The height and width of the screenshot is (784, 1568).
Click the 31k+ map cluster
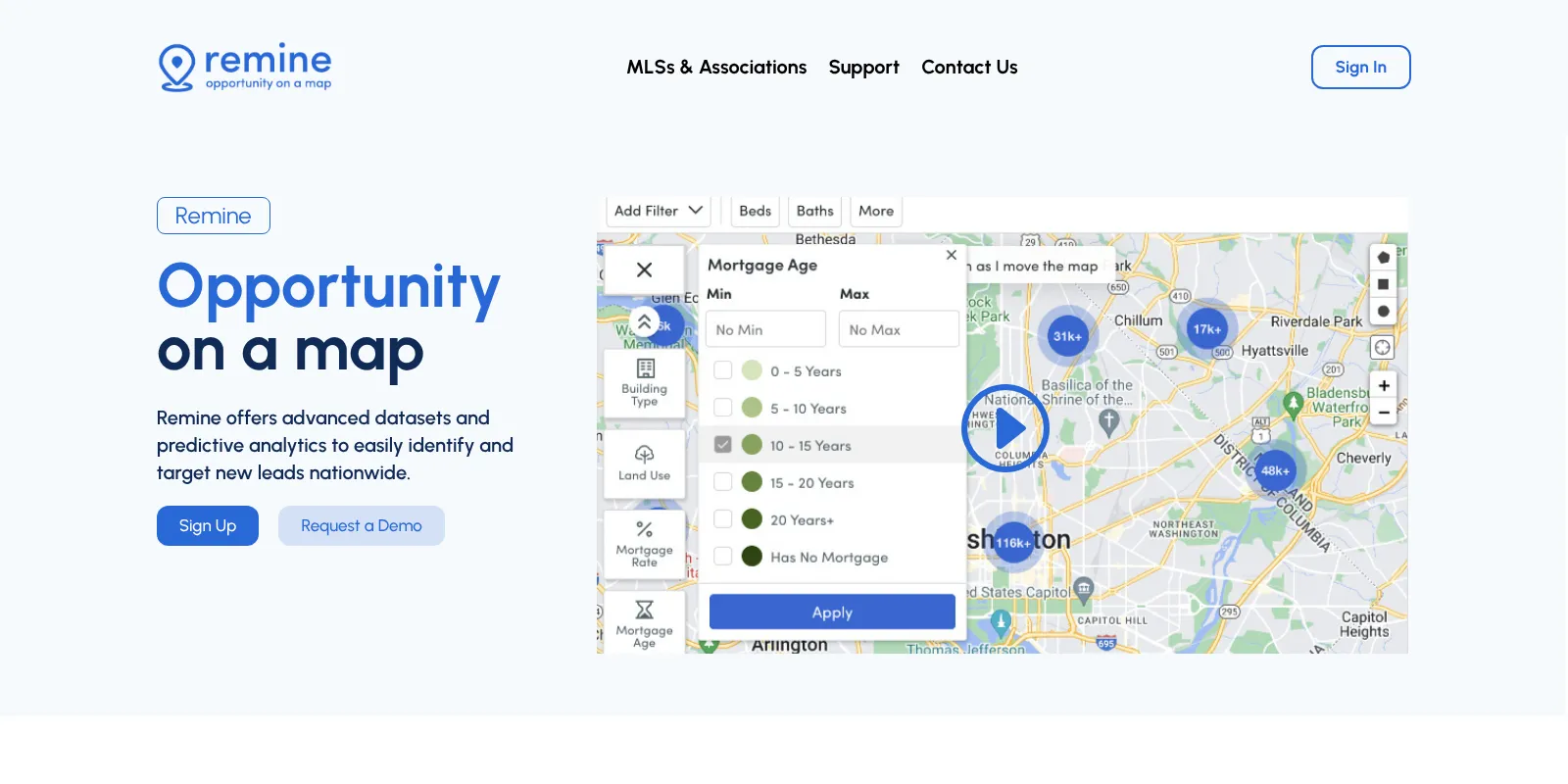click(1067, 336)
